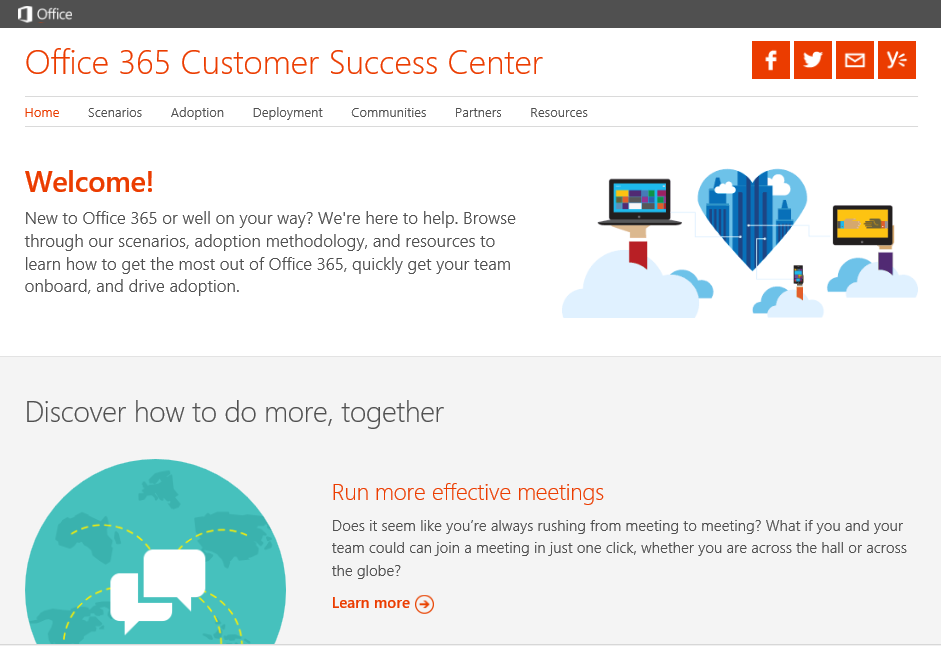Click the arrow circle beside Learn more
The width and height of the screenshot is (941, 646).
coord(425,604)
